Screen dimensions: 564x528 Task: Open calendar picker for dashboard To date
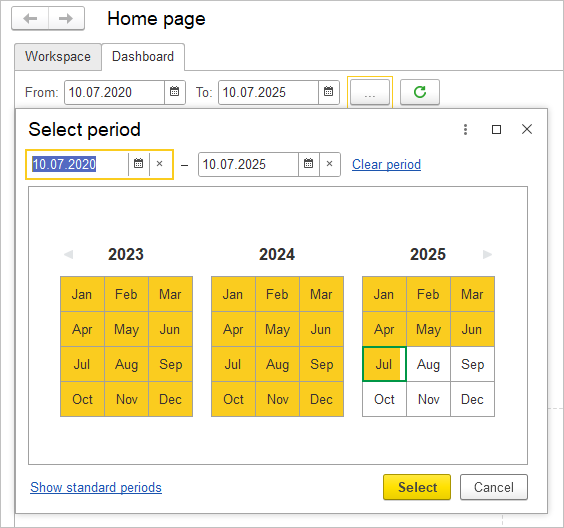[328, 92]
